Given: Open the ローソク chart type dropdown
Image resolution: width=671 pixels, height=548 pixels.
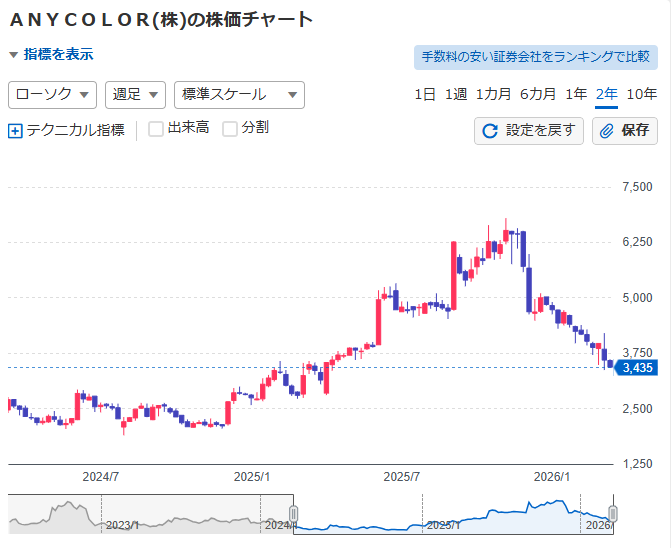Looking at the screenshot, I should 52,95.
